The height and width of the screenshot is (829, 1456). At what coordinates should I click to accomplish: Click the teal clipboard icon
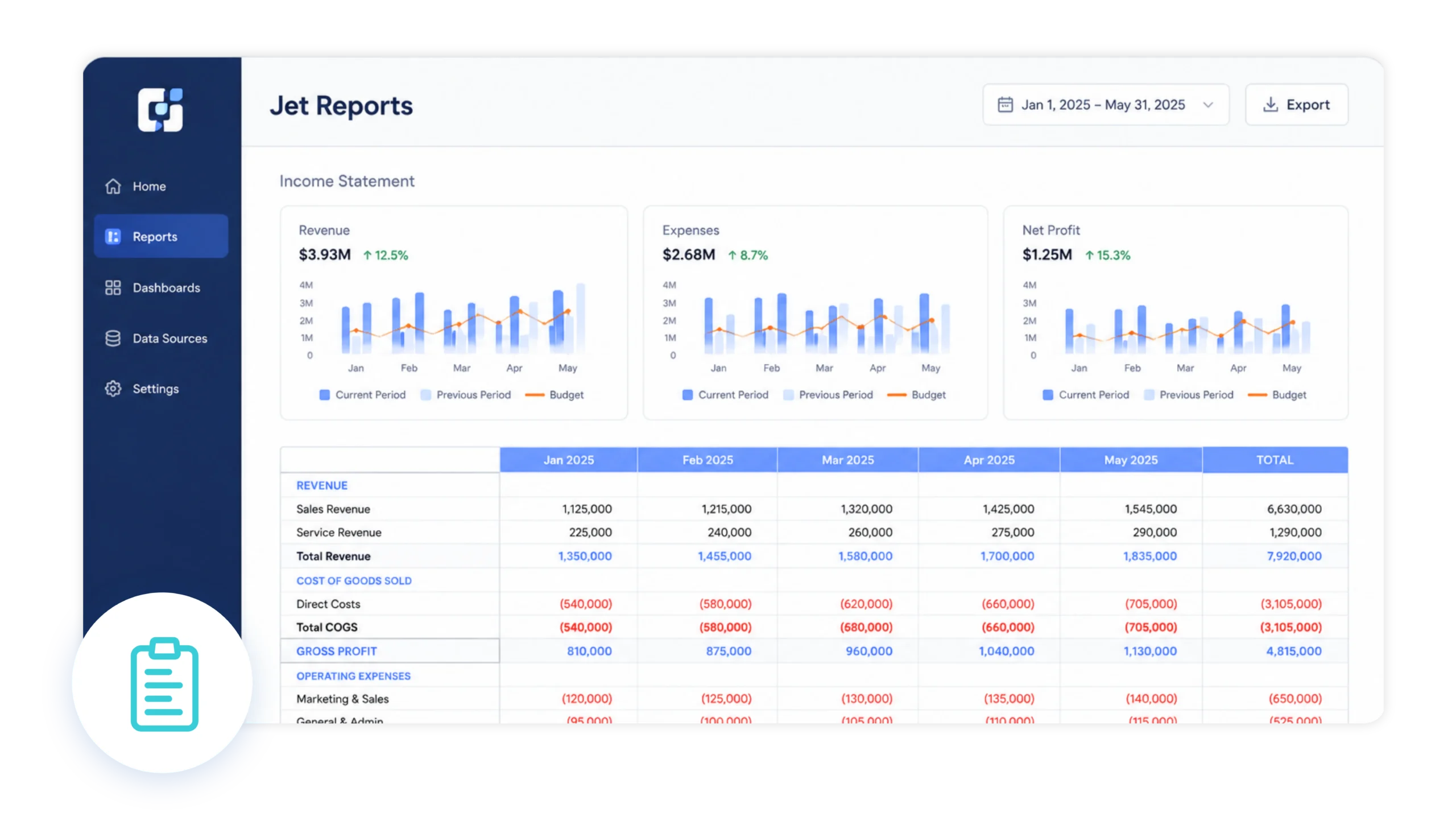click(164, 684)
